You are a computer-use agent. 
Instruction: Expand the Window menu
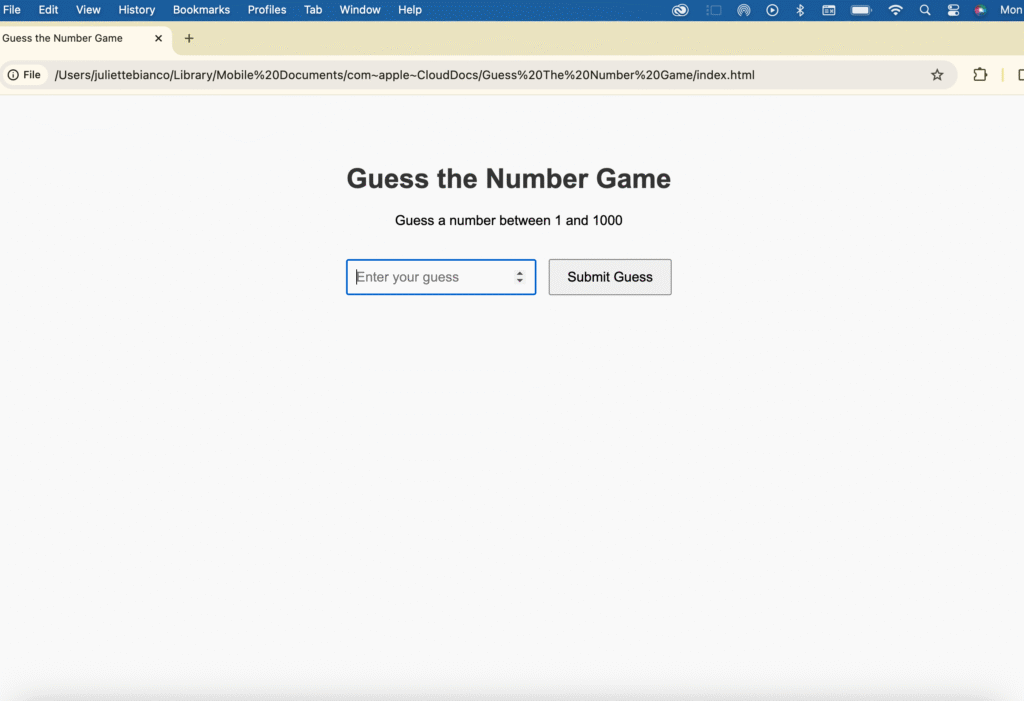tap(360, 10)
